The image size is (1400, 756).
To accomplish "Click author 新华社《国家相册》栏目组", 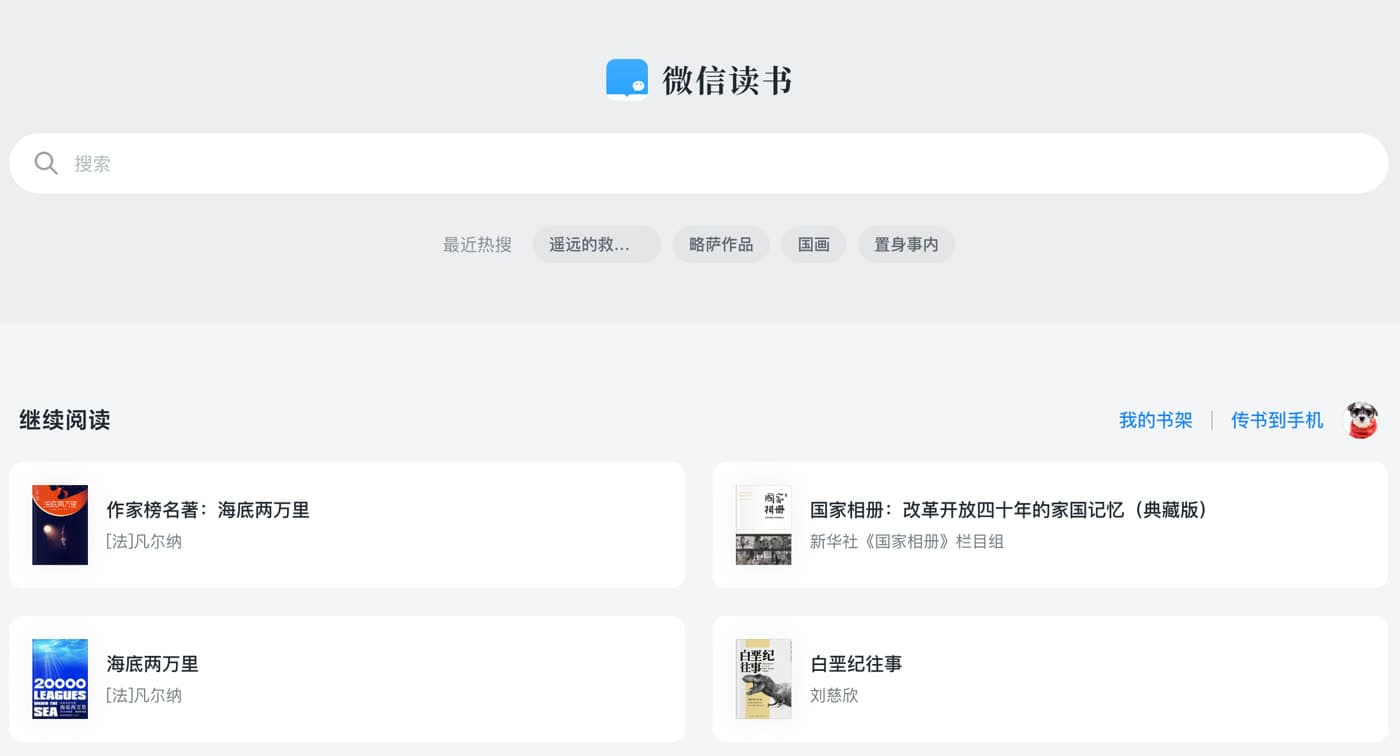I will point(907,541).
